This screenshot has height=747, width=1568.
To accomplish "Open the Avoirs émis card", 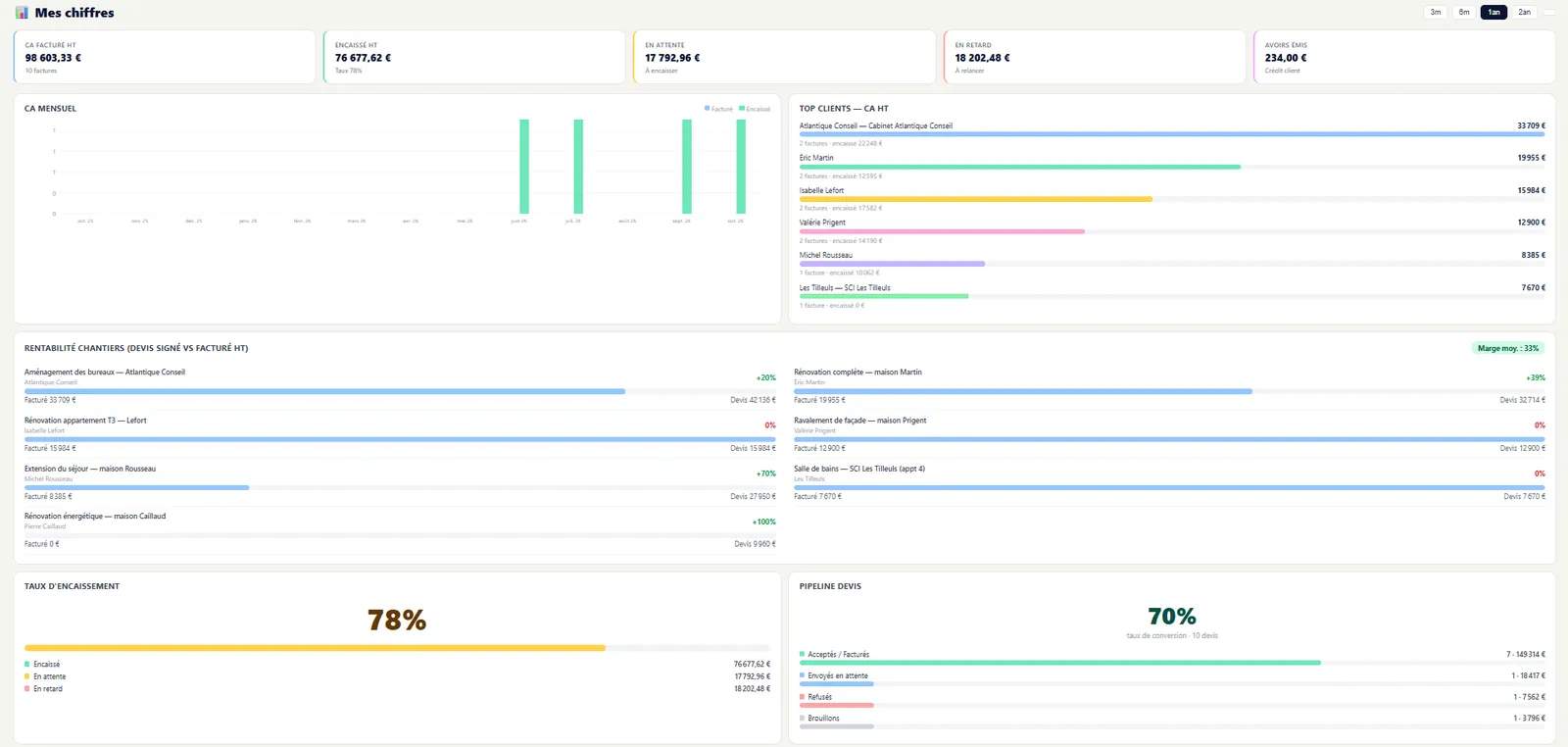I will tap(1404, 57).
